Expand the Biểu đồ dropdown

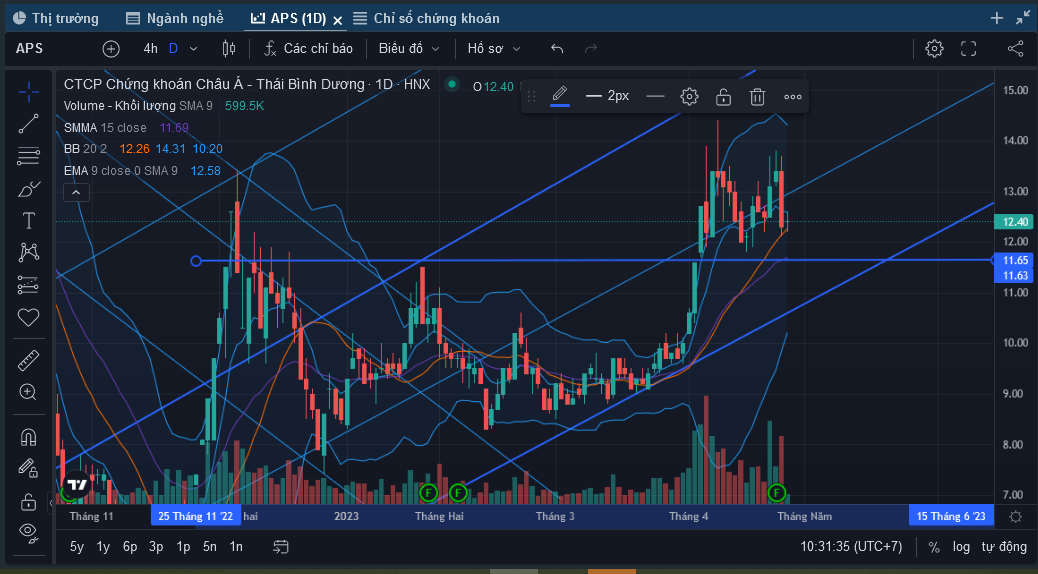click(x=408, y=48)
